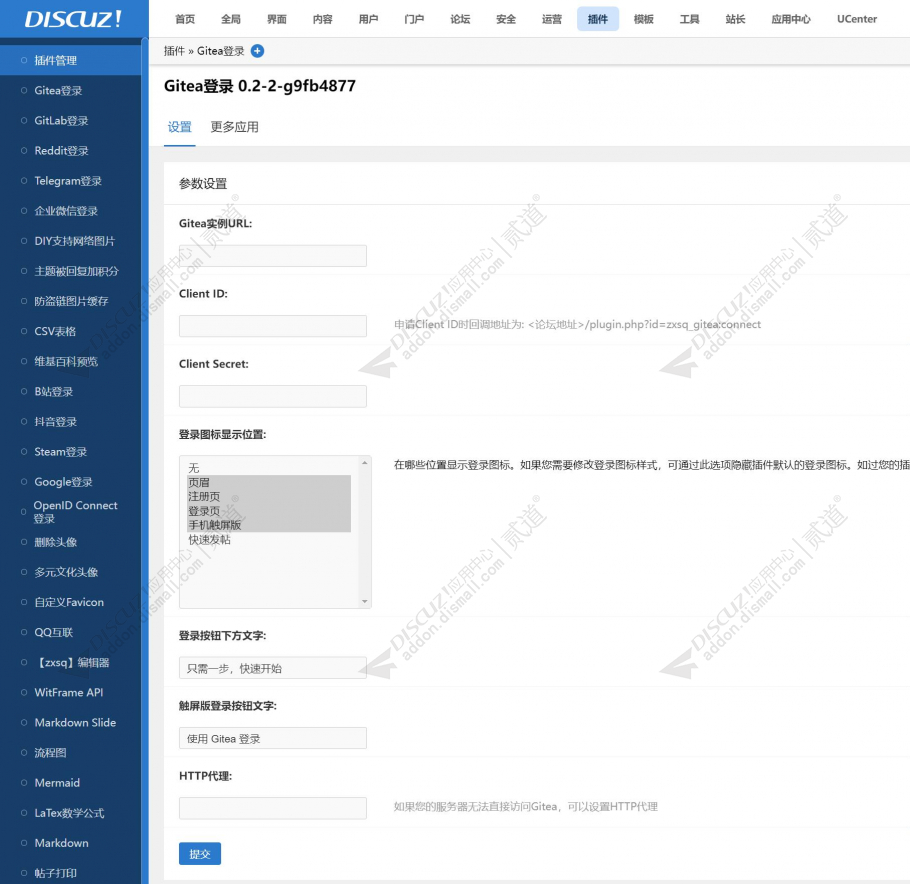
Task: Open 【zxsq】编辑器 in the sidebar
Action: 70,663
